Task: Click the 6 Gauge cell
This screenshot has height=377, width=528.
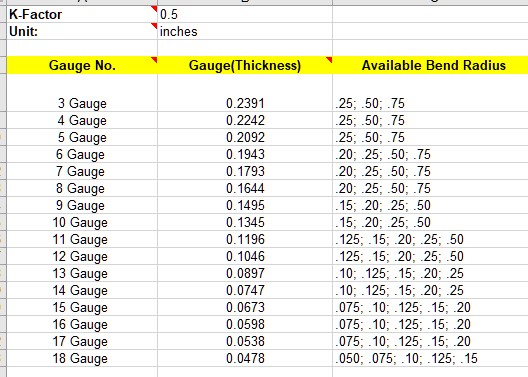Action: pyautogui.click(x=82, y=154)
